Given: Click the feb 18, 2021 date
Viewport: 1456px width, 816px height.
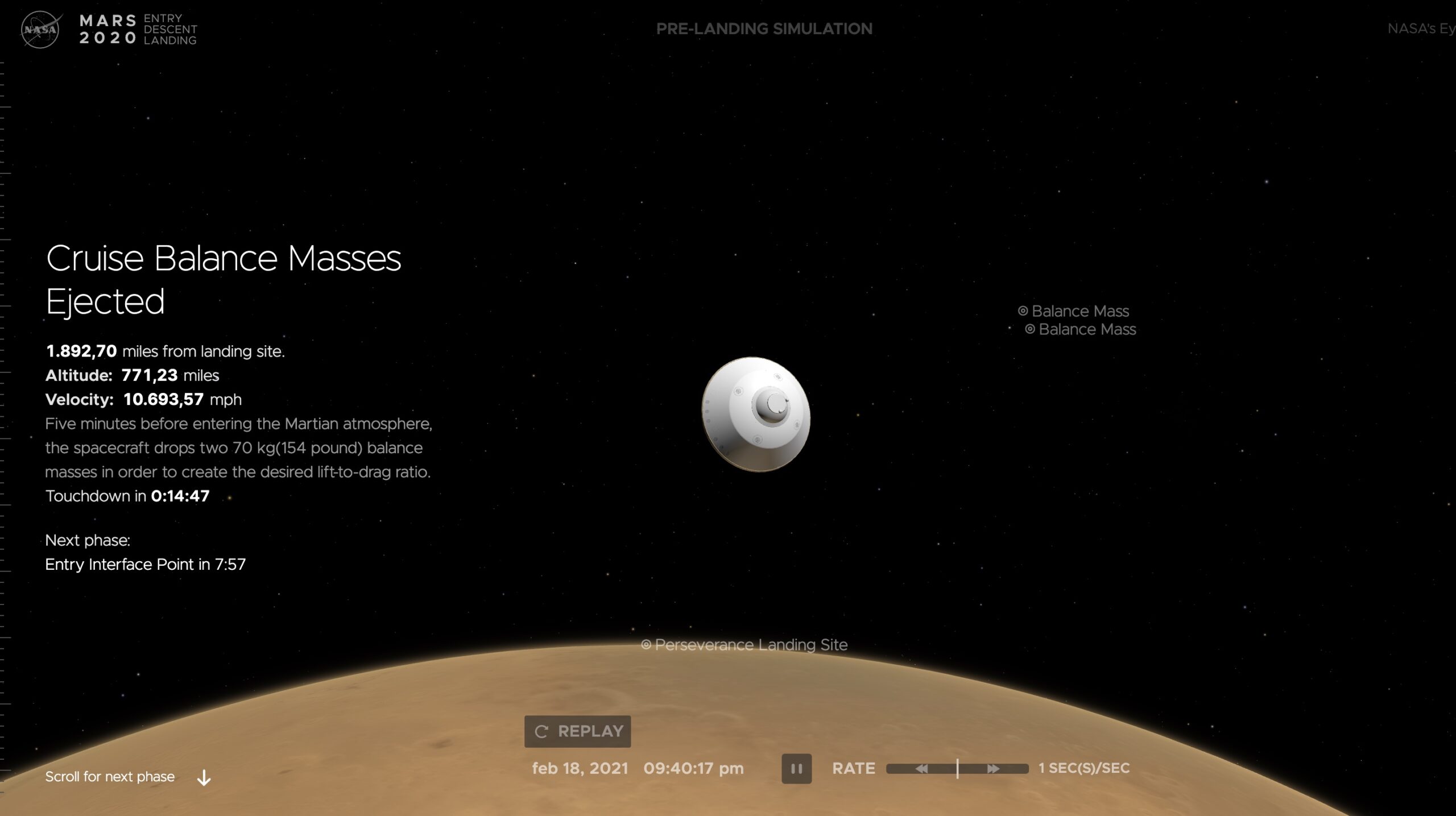Looking at the screenshot, I should [x=580, y=769].
